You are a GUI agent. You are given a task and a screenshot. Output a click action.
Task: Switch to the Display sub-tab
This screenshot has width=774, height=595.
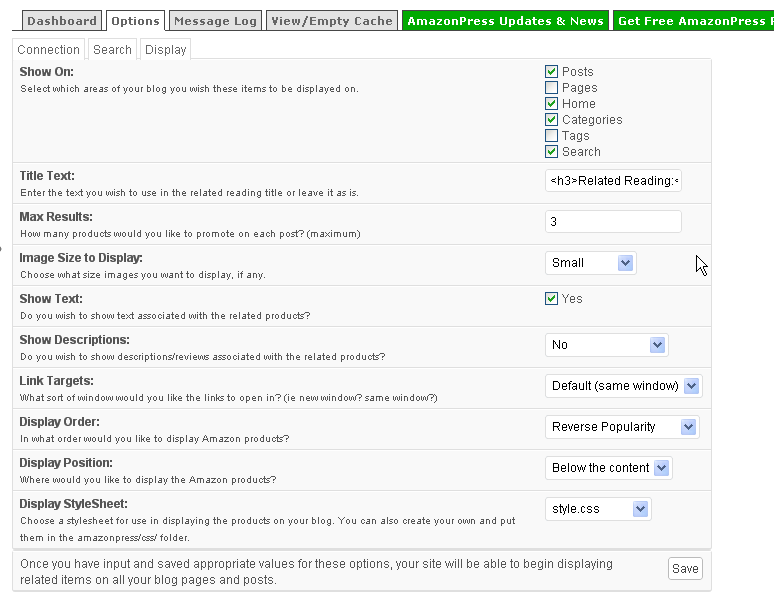(x=165, y=49)
